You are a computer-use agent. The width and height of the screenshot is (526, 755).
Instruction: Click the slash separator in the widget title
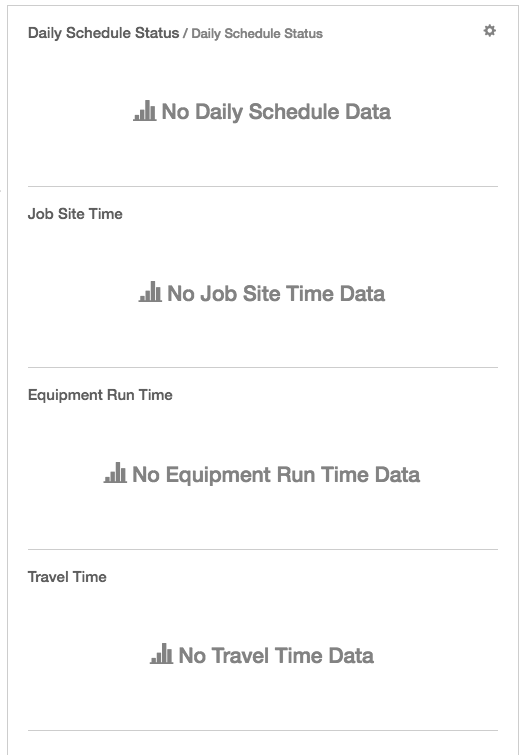tap(185, 34)
